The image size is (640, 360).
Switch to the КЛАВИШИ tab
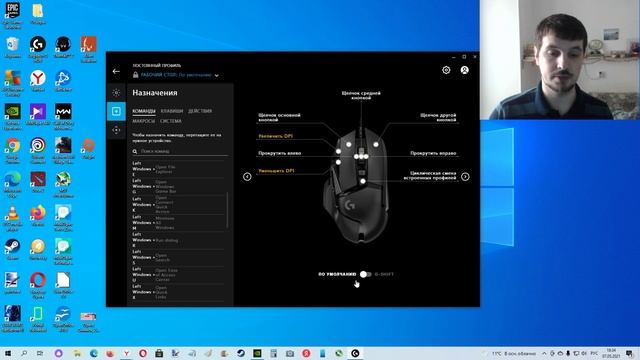[x=172, y=111]
